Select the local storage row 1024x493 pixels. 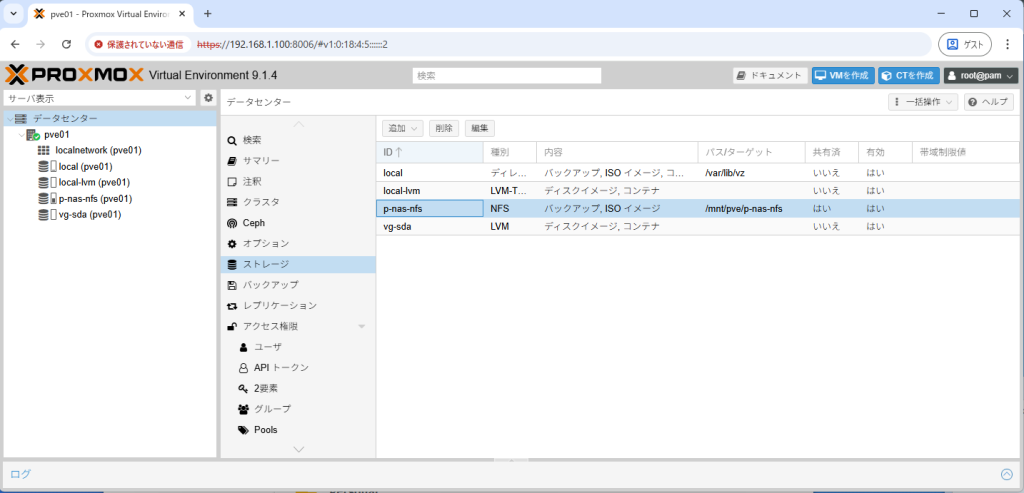(697, 173)
